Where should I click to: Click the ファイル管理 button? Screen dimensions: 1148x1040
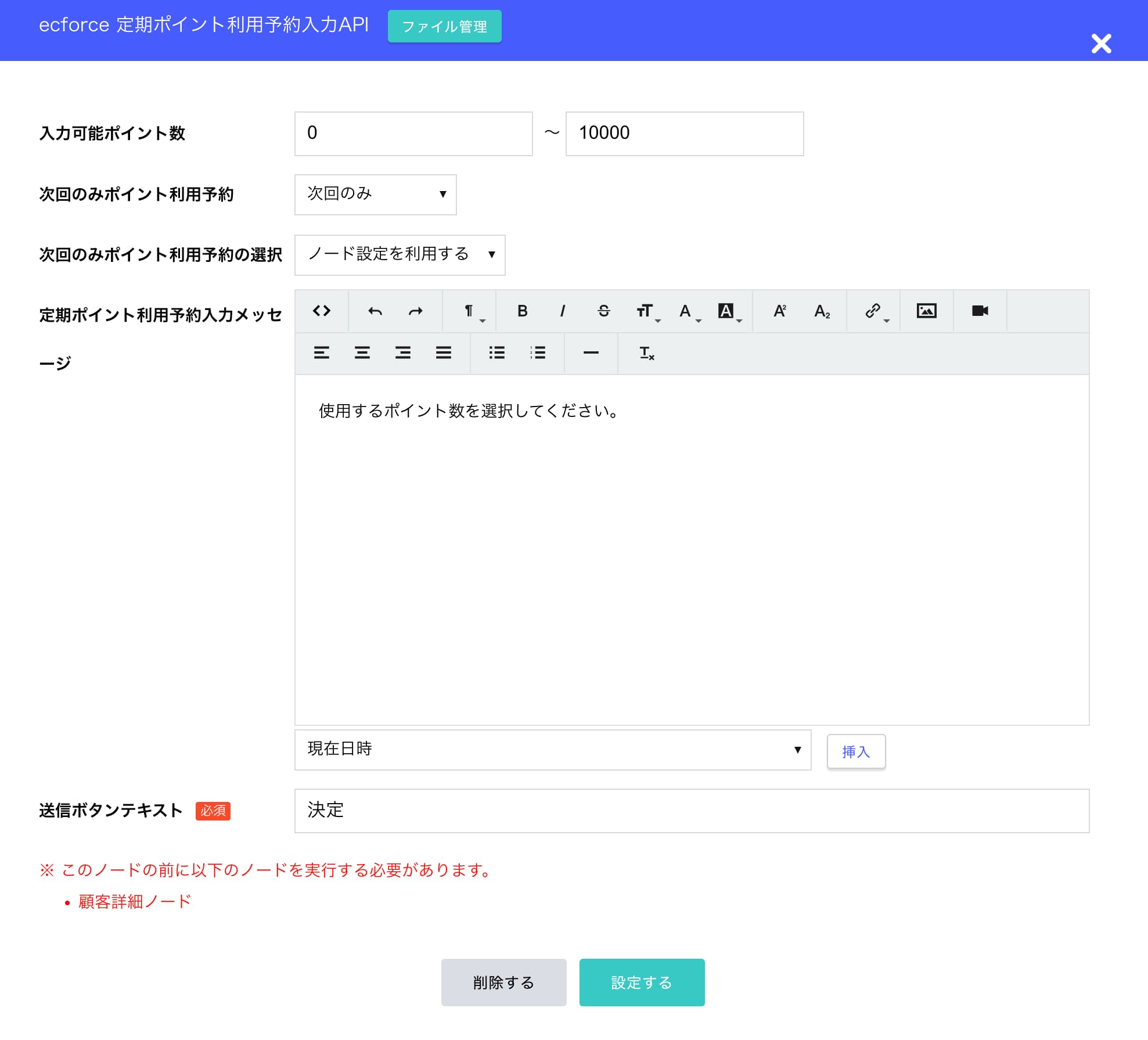pyautogui.click(x=444, y=26)
